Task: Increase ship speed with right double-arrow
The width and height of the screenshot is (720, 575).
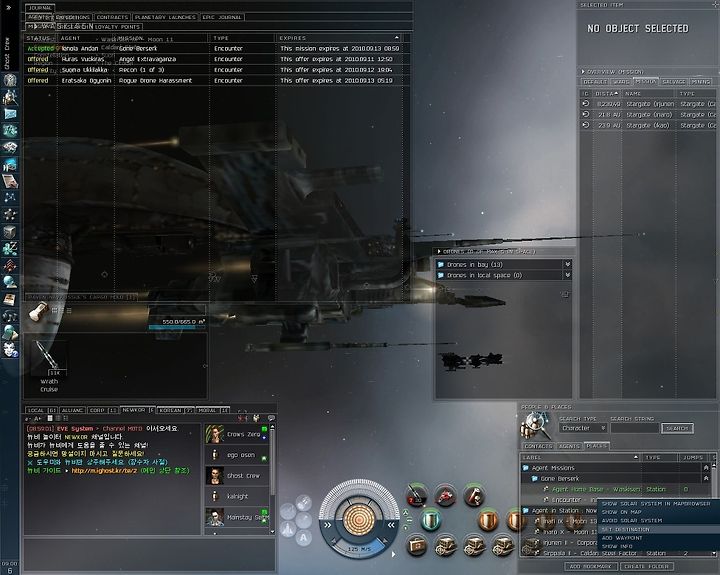Action: tap(391, 525)
